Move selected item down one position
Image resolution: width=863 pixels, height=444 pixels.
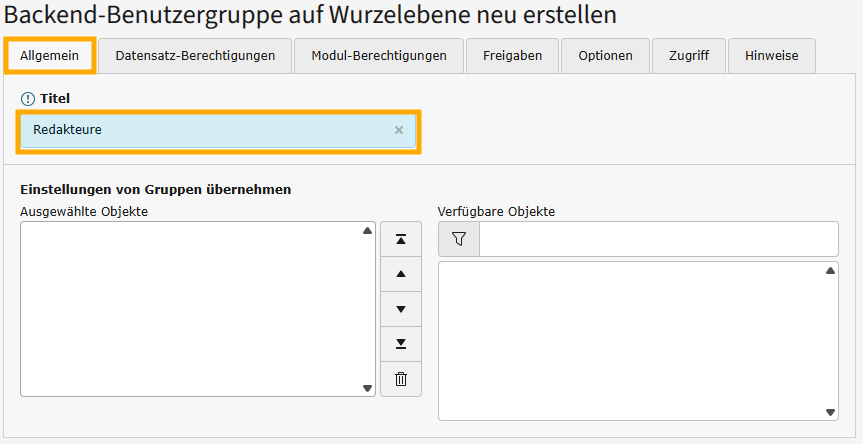point(401,309)
